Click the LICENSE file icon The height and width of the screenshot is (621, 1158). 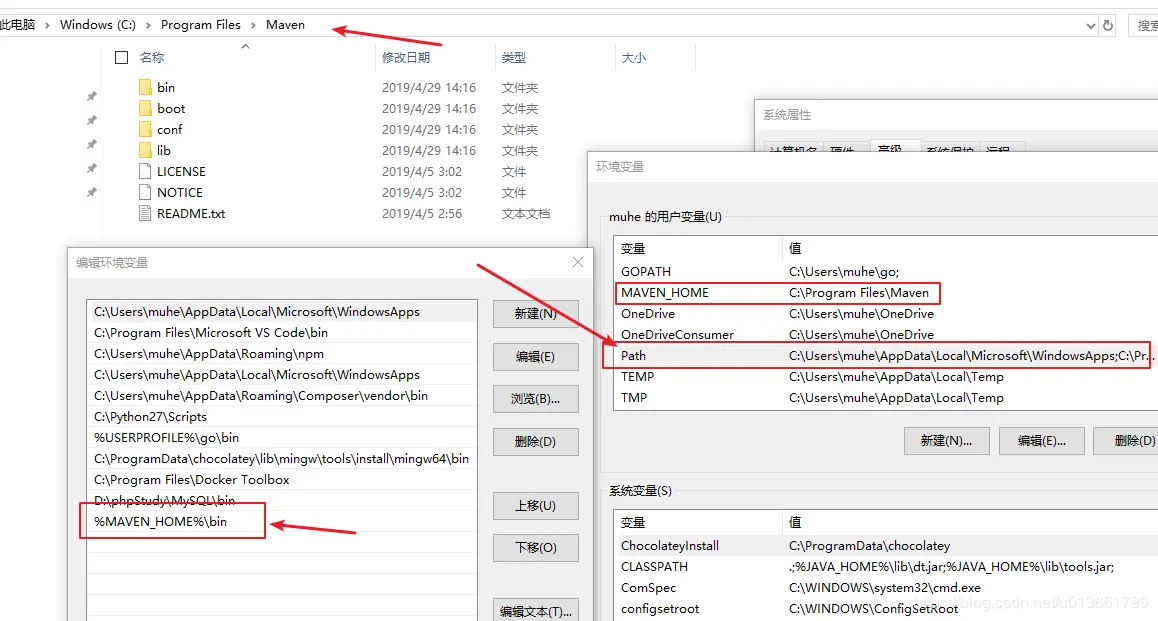145,171
